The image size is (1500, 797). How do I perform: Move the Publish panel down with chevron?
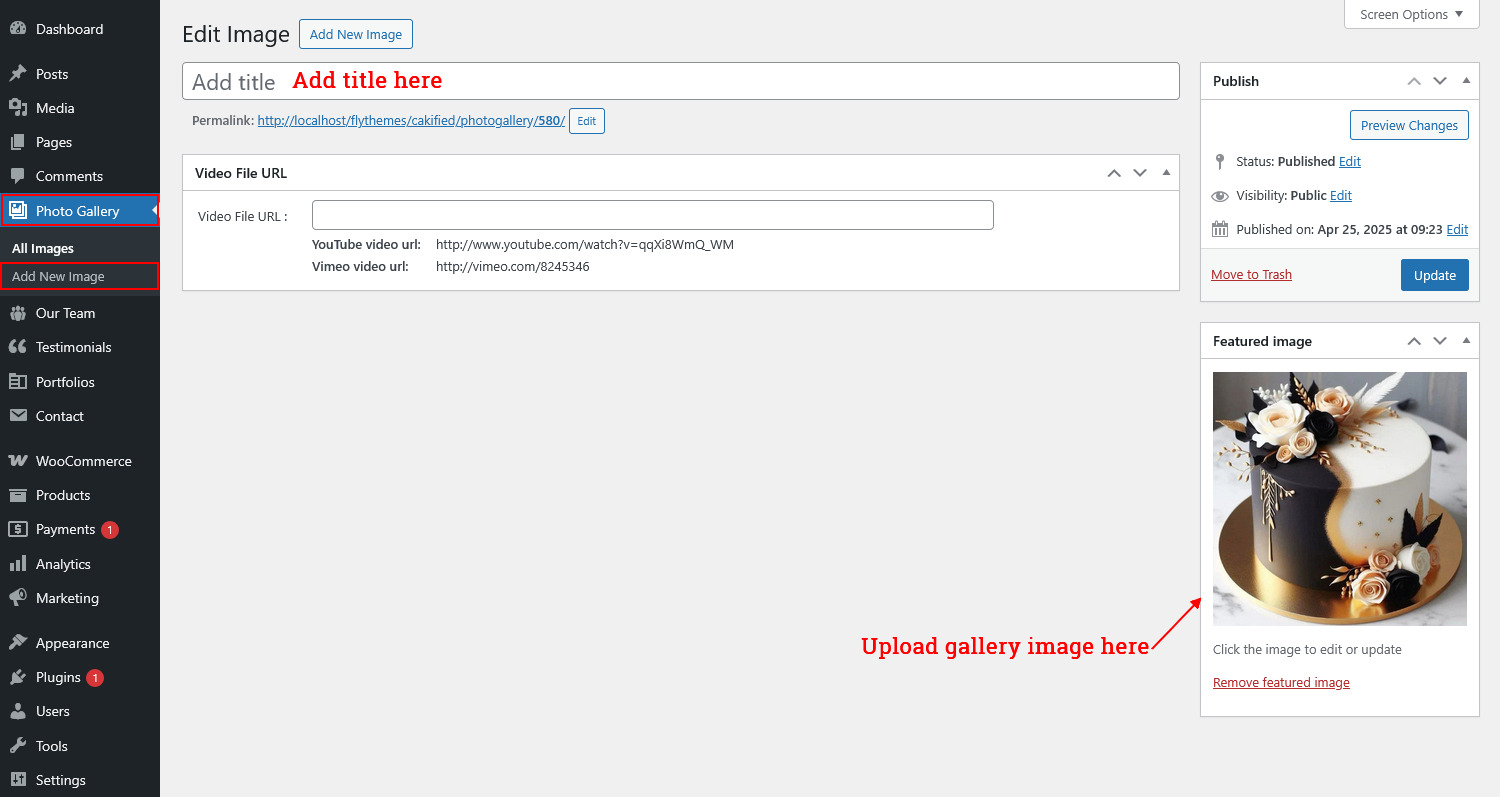tap(1440, 81)
